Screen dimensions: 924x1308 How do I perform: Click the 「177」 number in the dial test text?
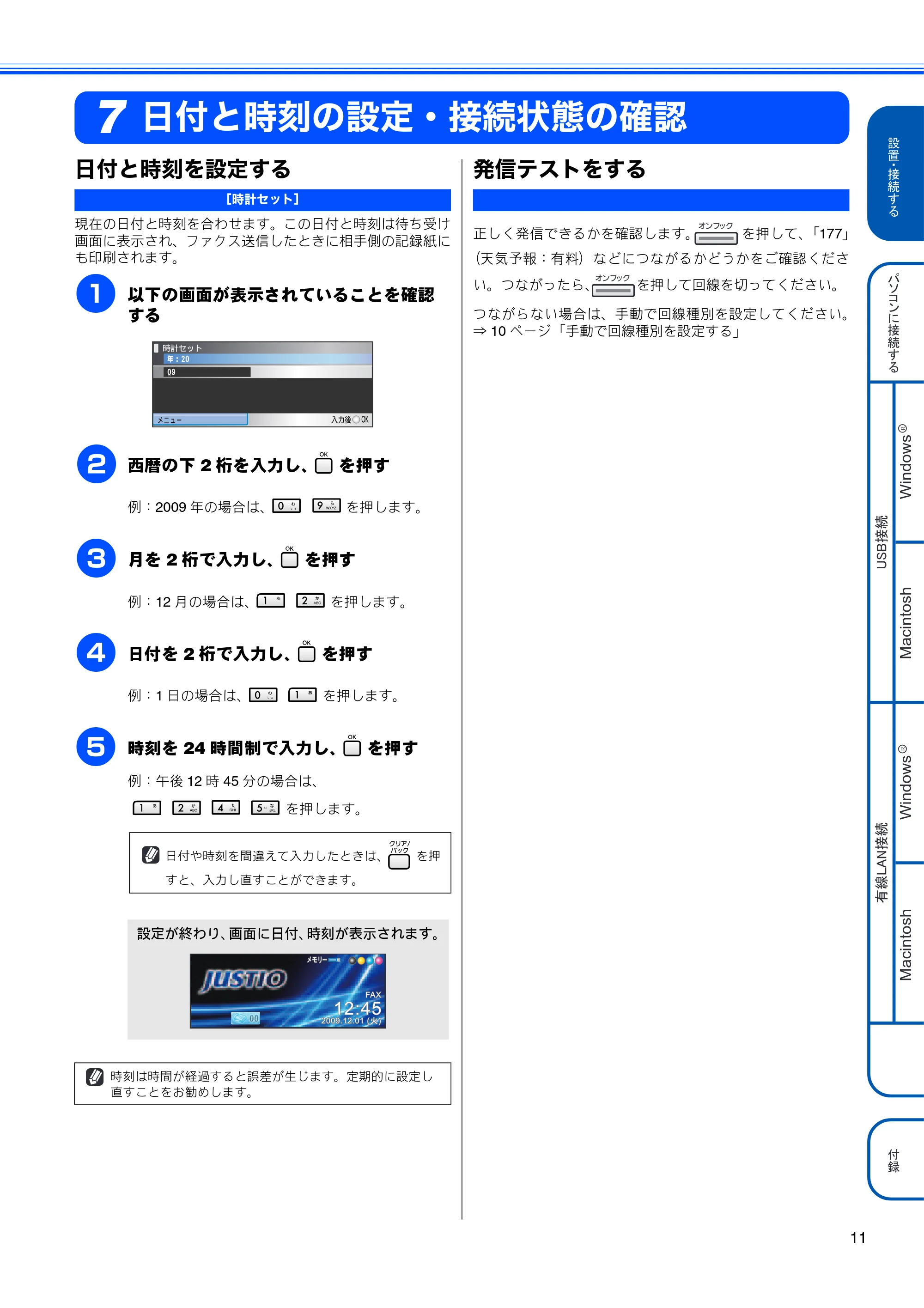point(831,234)
